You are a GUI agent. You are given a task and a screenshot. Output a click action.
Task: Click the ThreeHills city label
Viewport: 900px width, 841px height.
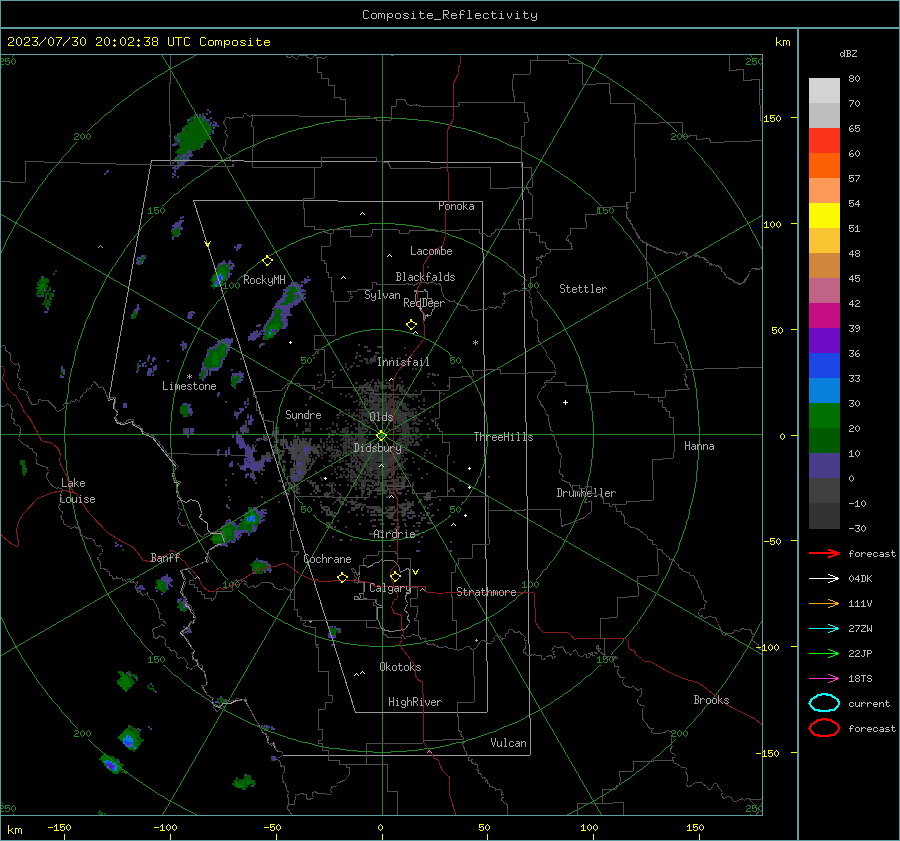pyautogui.click(x=503, y=437)
